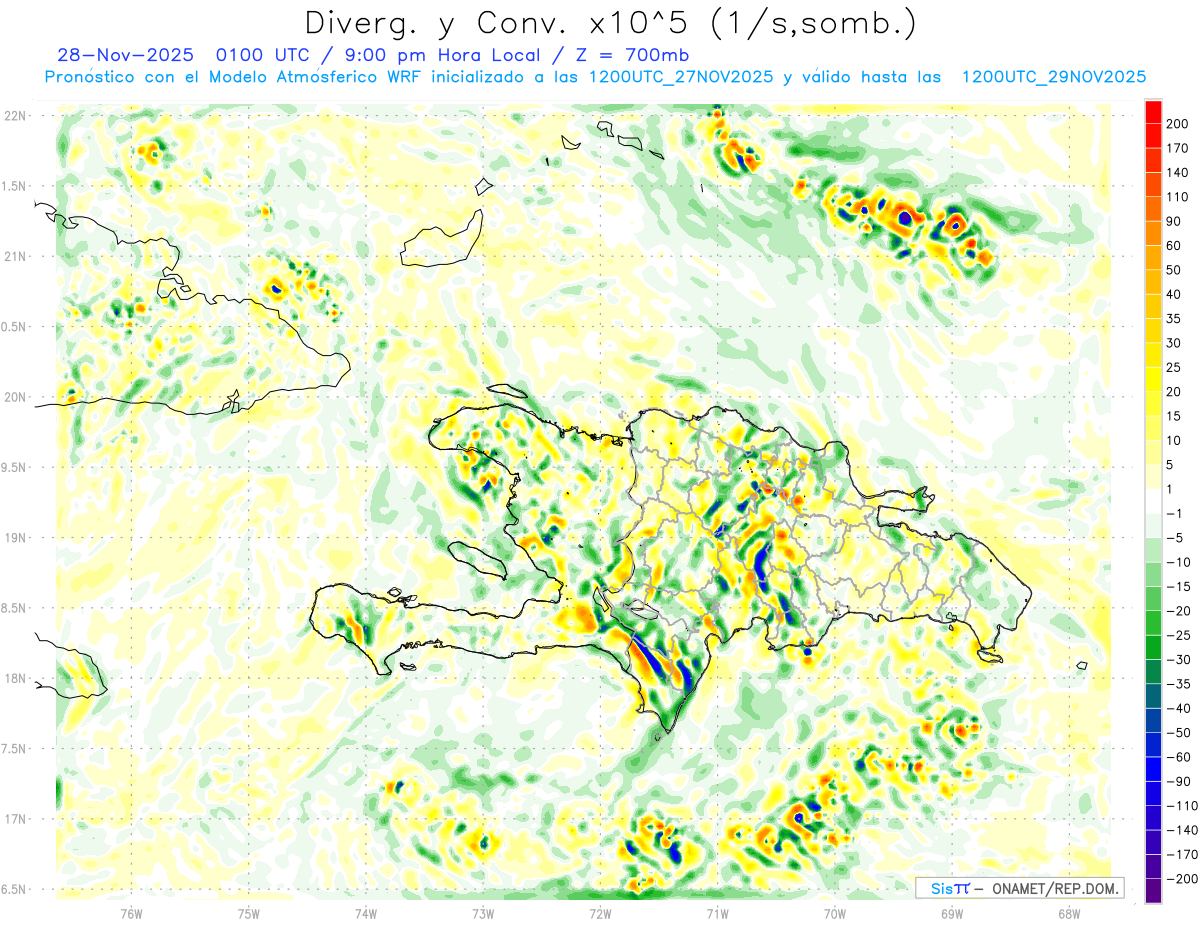Click the "73W" longitude label
The height and width of the screenshot is (927, 1200).
483,913
